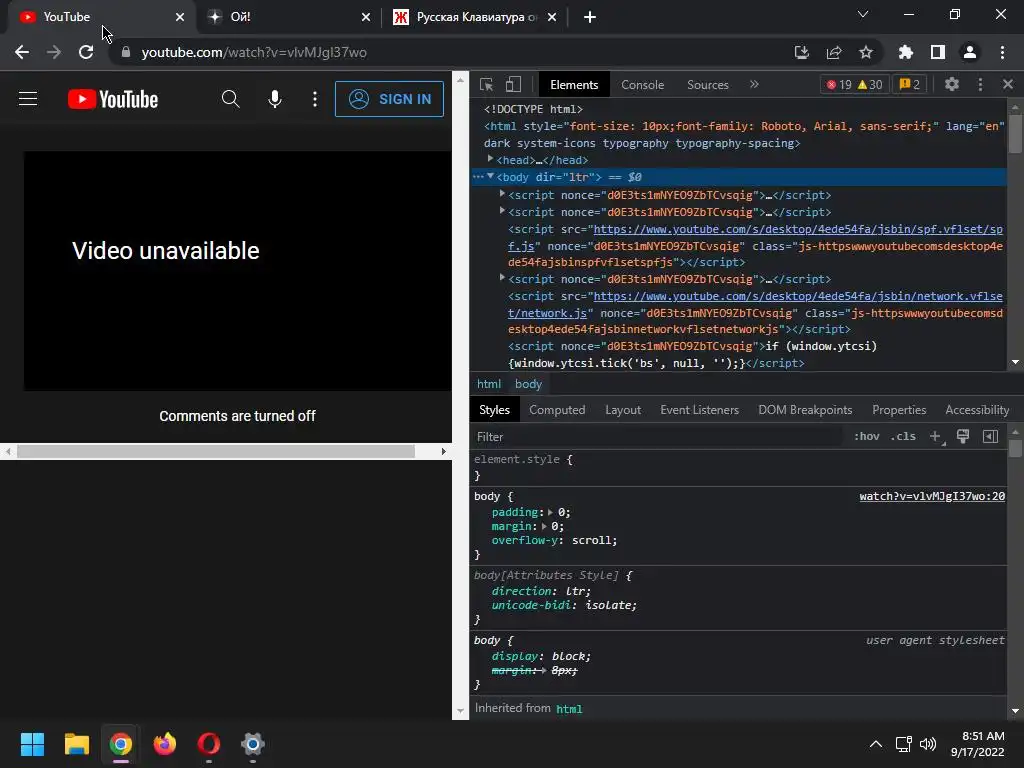
Task: Expand the head element node
Action: (490, 159)
